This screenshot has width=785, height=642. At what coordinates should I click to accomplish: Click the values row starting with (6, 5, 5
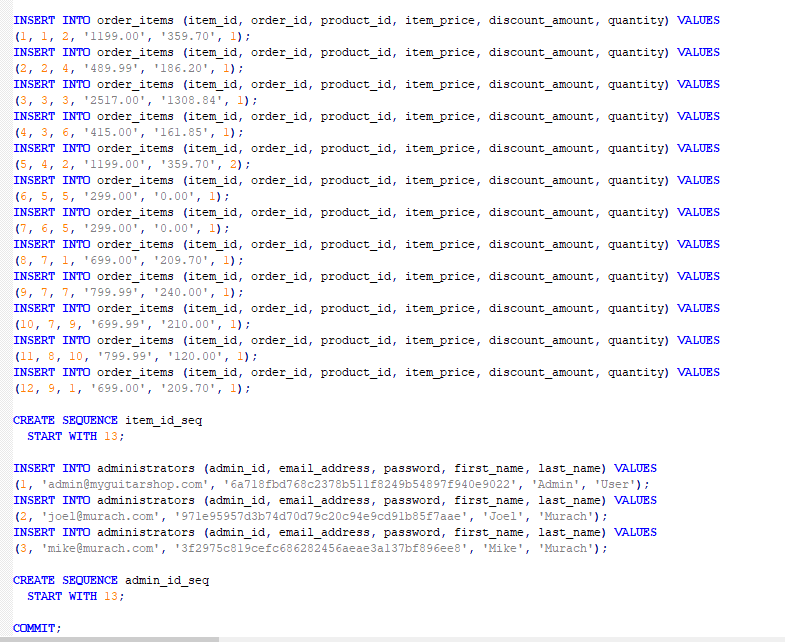pyautogui.click(x=122, y=196)
